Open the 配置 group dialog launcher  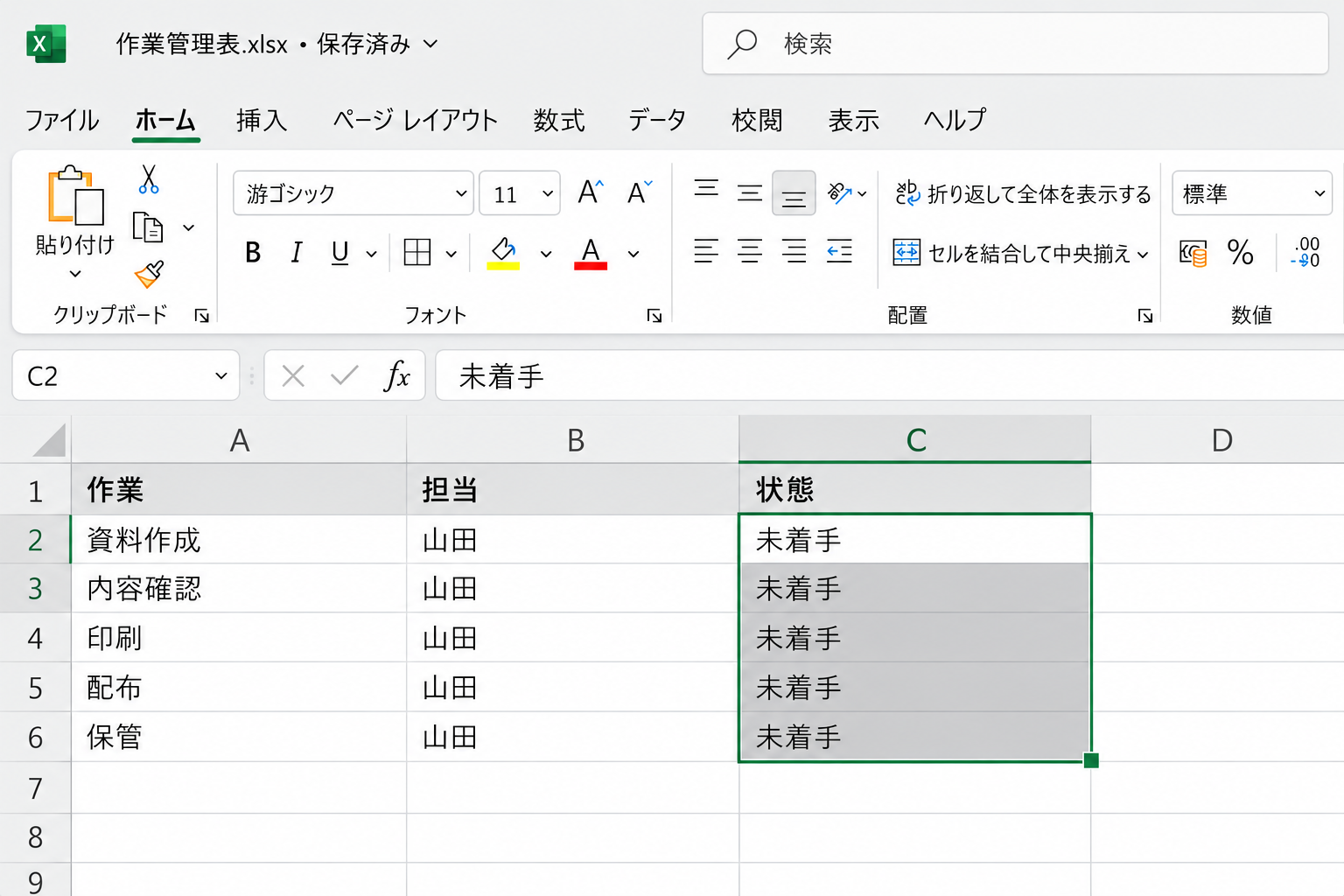click(x=1145, y=316)
